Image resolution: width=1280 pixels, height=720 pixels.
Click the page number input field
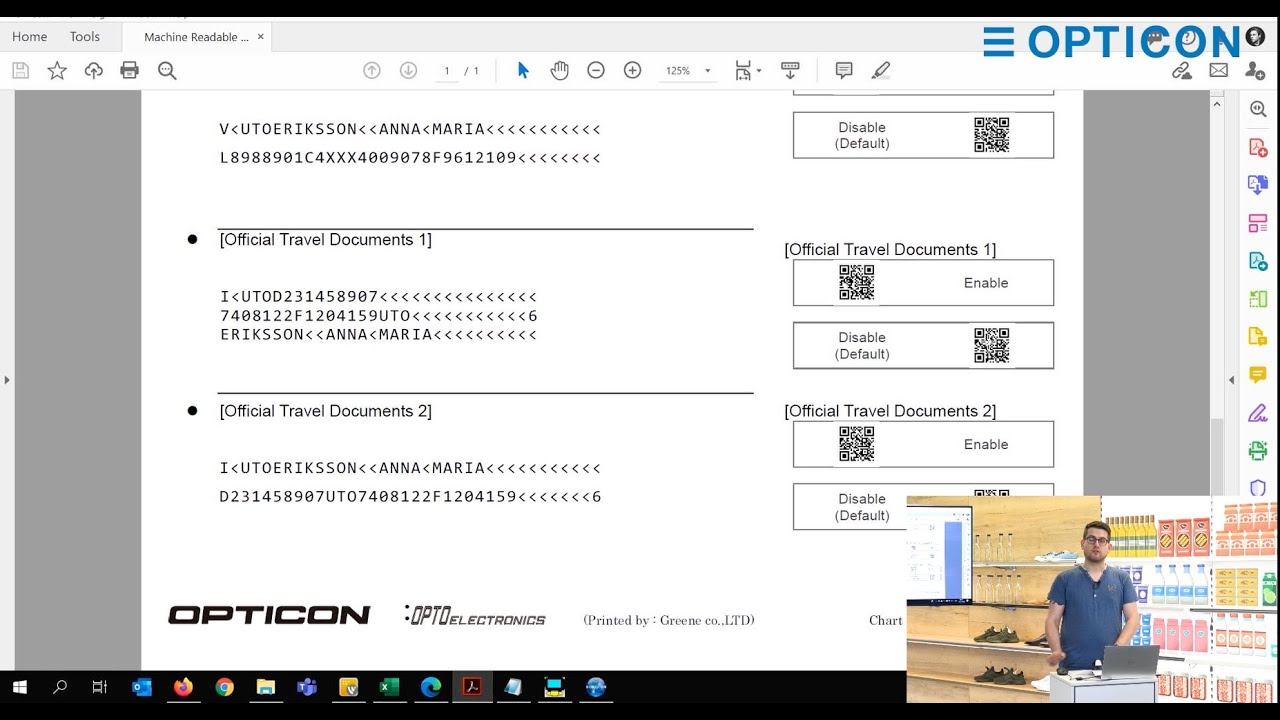(x=447, y=71)
